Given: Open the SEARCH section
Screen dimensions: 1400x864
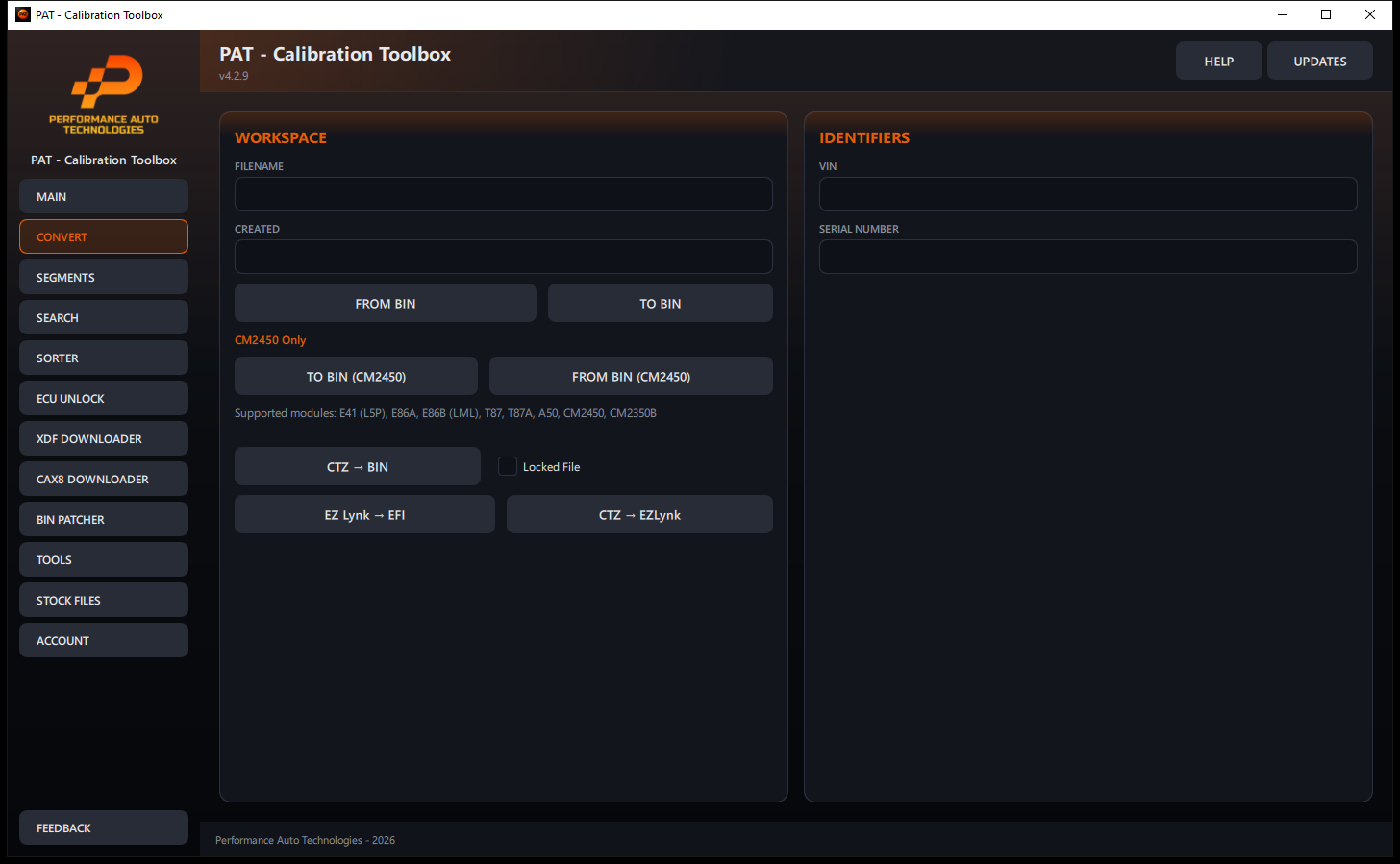Looking at the screenshot, I should click(x=104, y=317).
